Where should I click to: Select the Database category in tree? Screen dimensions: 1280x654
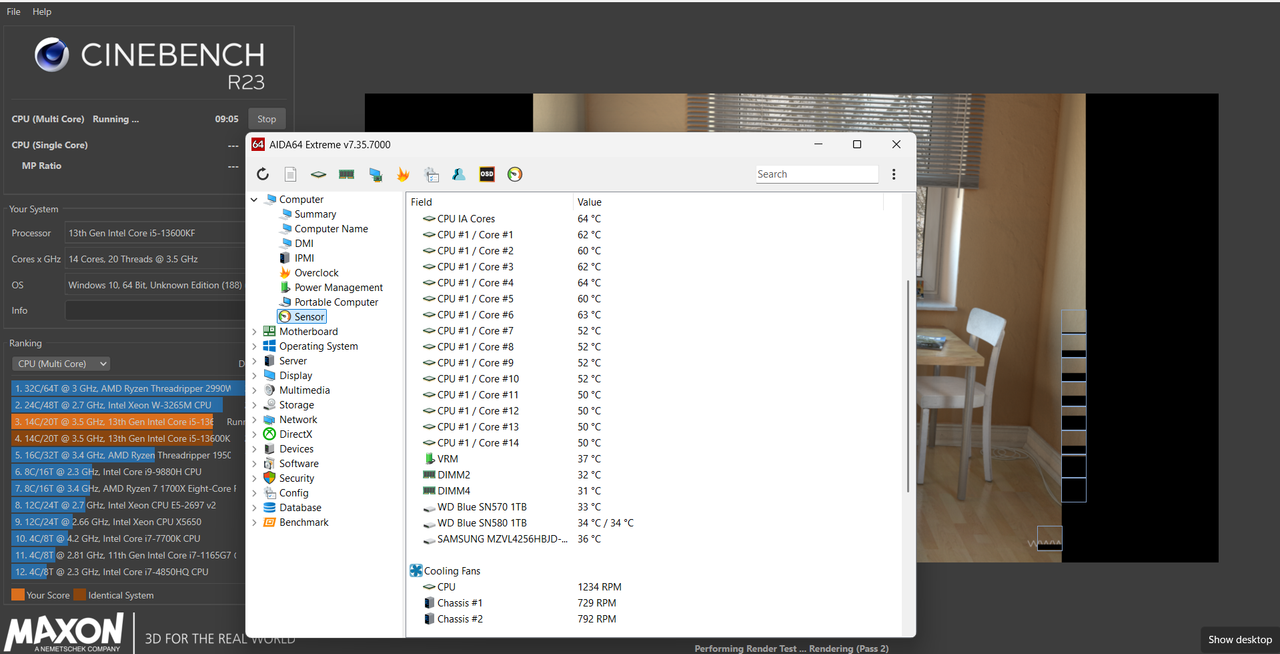click(x=300, y=508)
